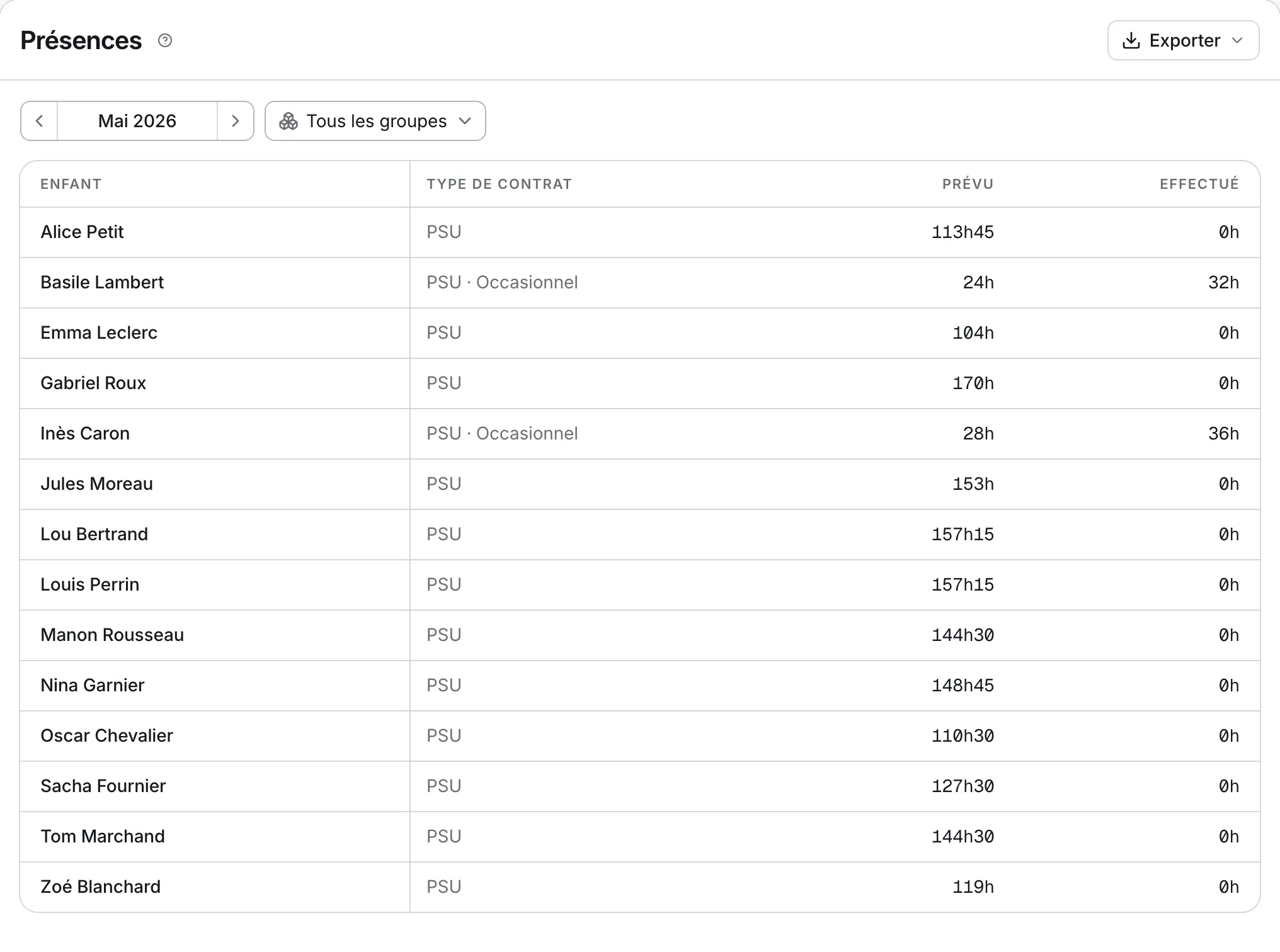Click Nina Garnier's 148h45 planned value

tap(963, 685)
